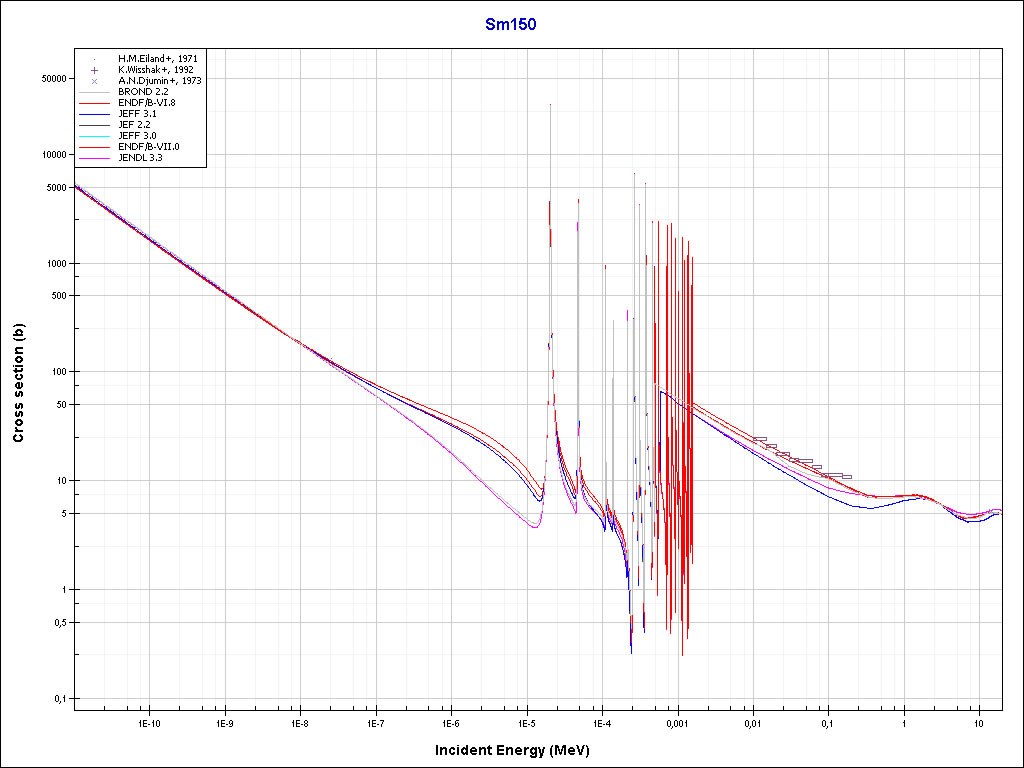
Task: Click the plus marker for K.Wisshak 1992
Action: [94, 70]
